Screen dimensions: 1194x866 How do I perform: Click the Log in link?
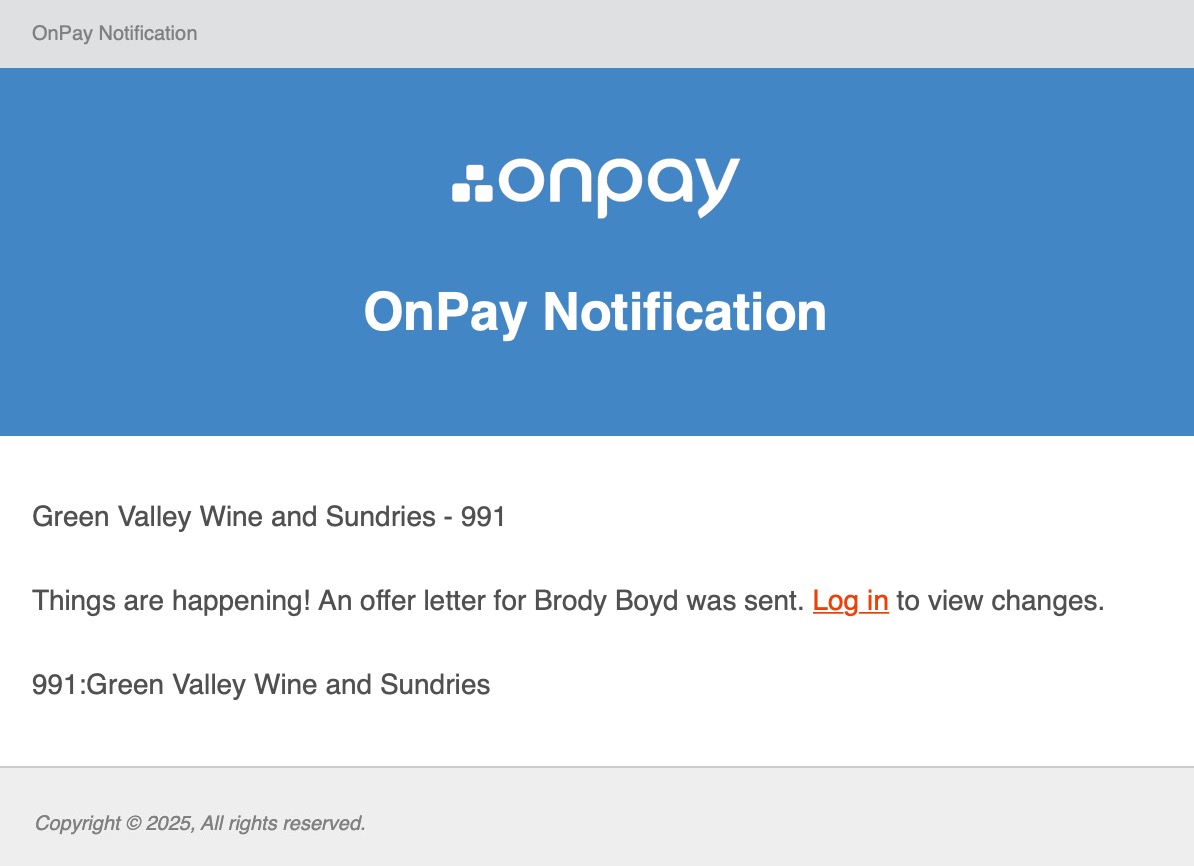click(850, 601)
